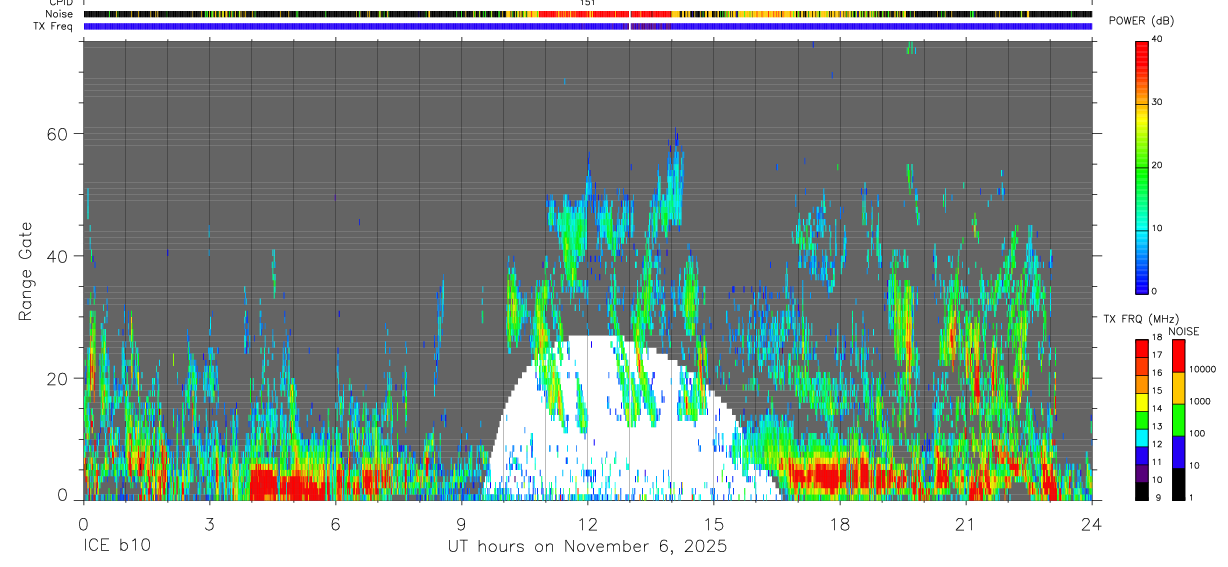The width and height of the screenshot is (1228, 567).
Task: Click the '1000' label on NOISE legend
Action: point(1200,401)
